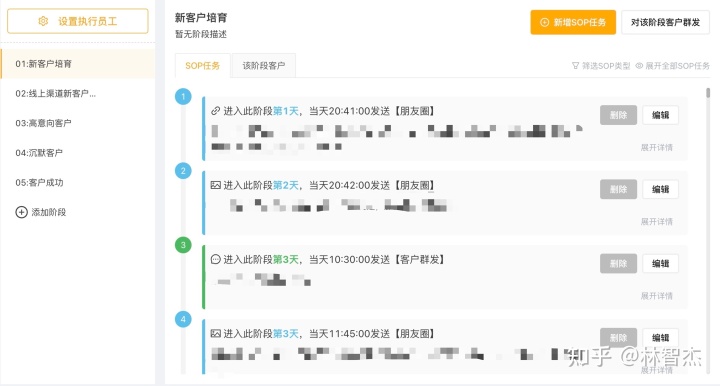Expand details of task 1 via 展开详情
This screenshot has height=386, width=720.
pyautogui.click(x=657, y=147)
